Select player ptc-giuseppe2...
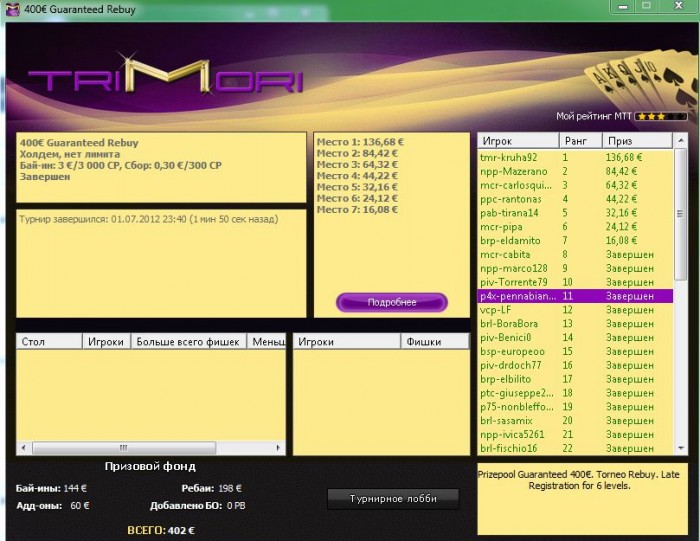700x541 pixels. coord(575,393)
